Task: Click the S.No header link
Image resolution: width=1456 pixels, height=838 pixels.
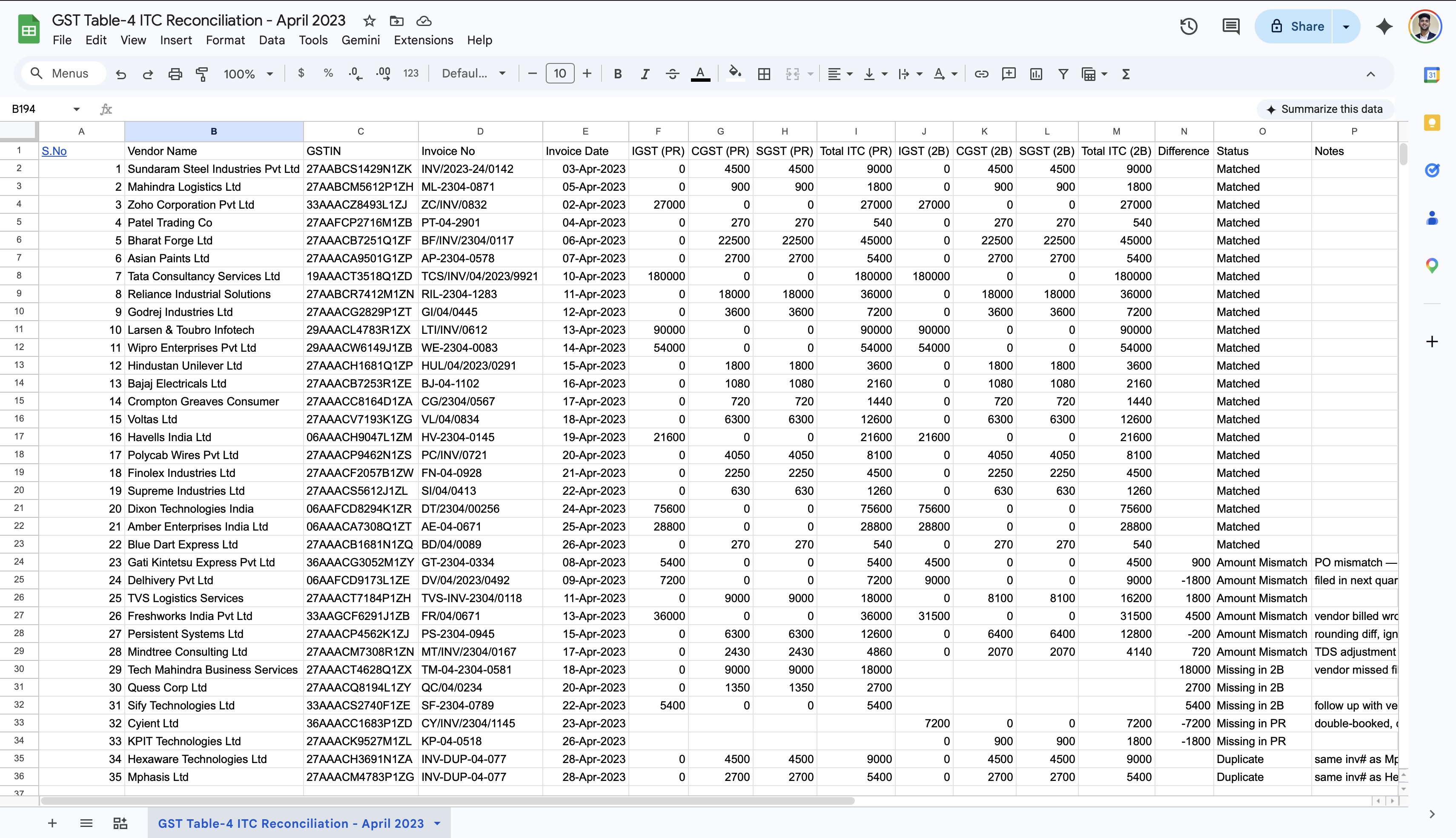Action: click(x=54, y=151)
